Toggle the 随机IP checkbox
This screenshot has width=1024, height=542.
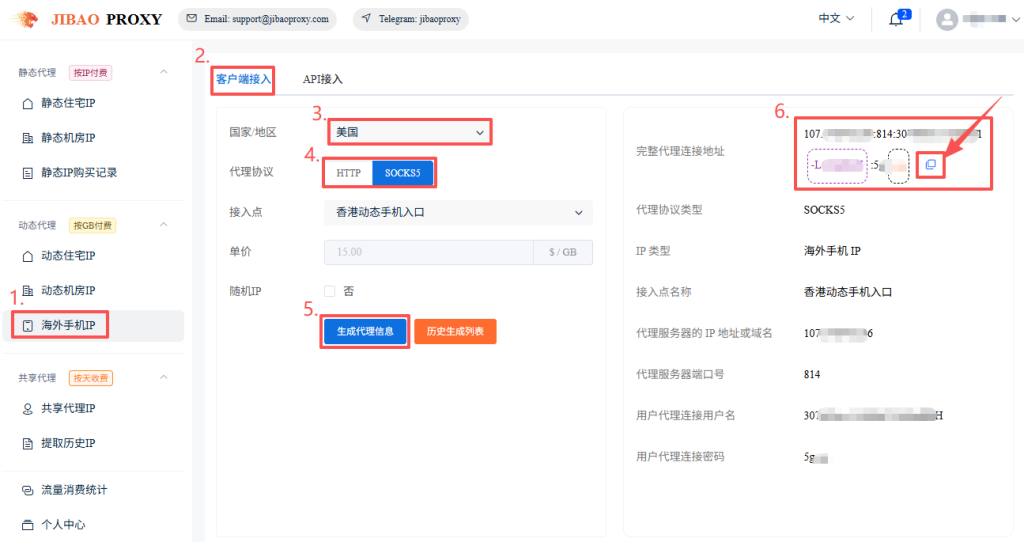point(330,291)
